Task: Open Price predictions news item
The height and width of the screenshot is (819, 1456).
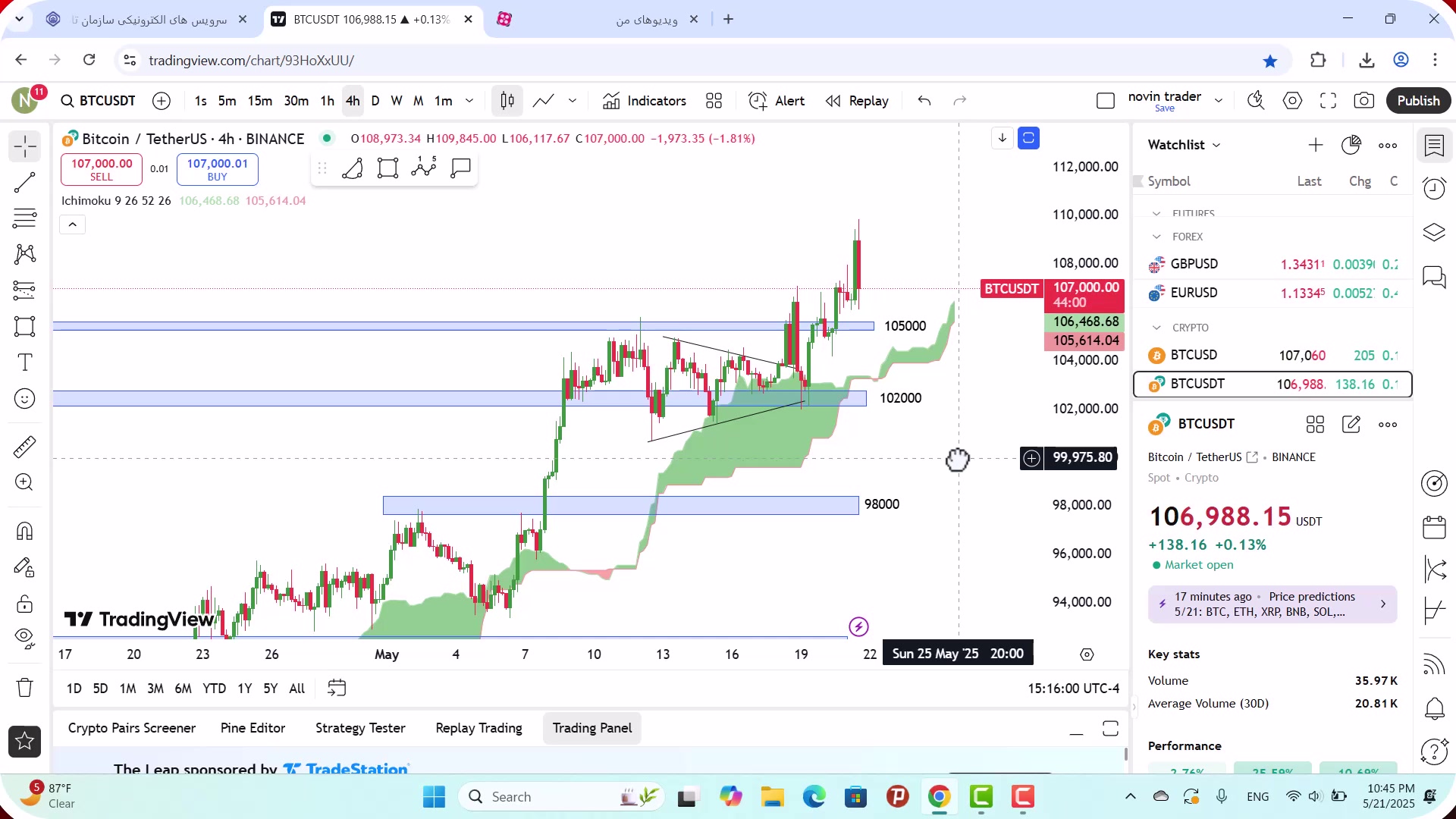Action: (1272, 604)
